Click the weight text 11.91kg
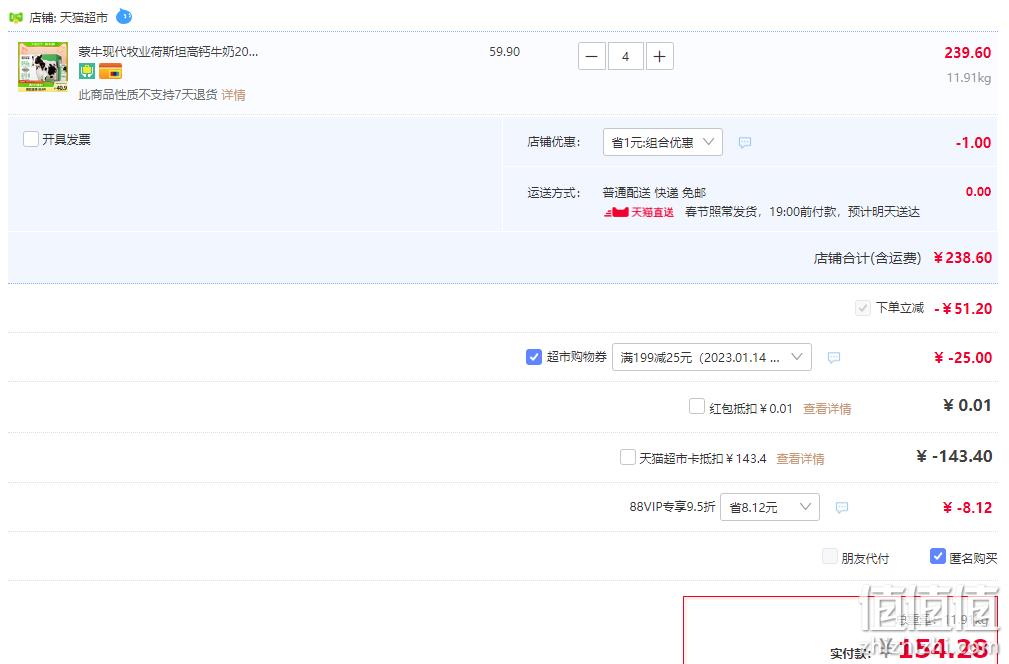 pyautogui.click(x=968, y=78)
